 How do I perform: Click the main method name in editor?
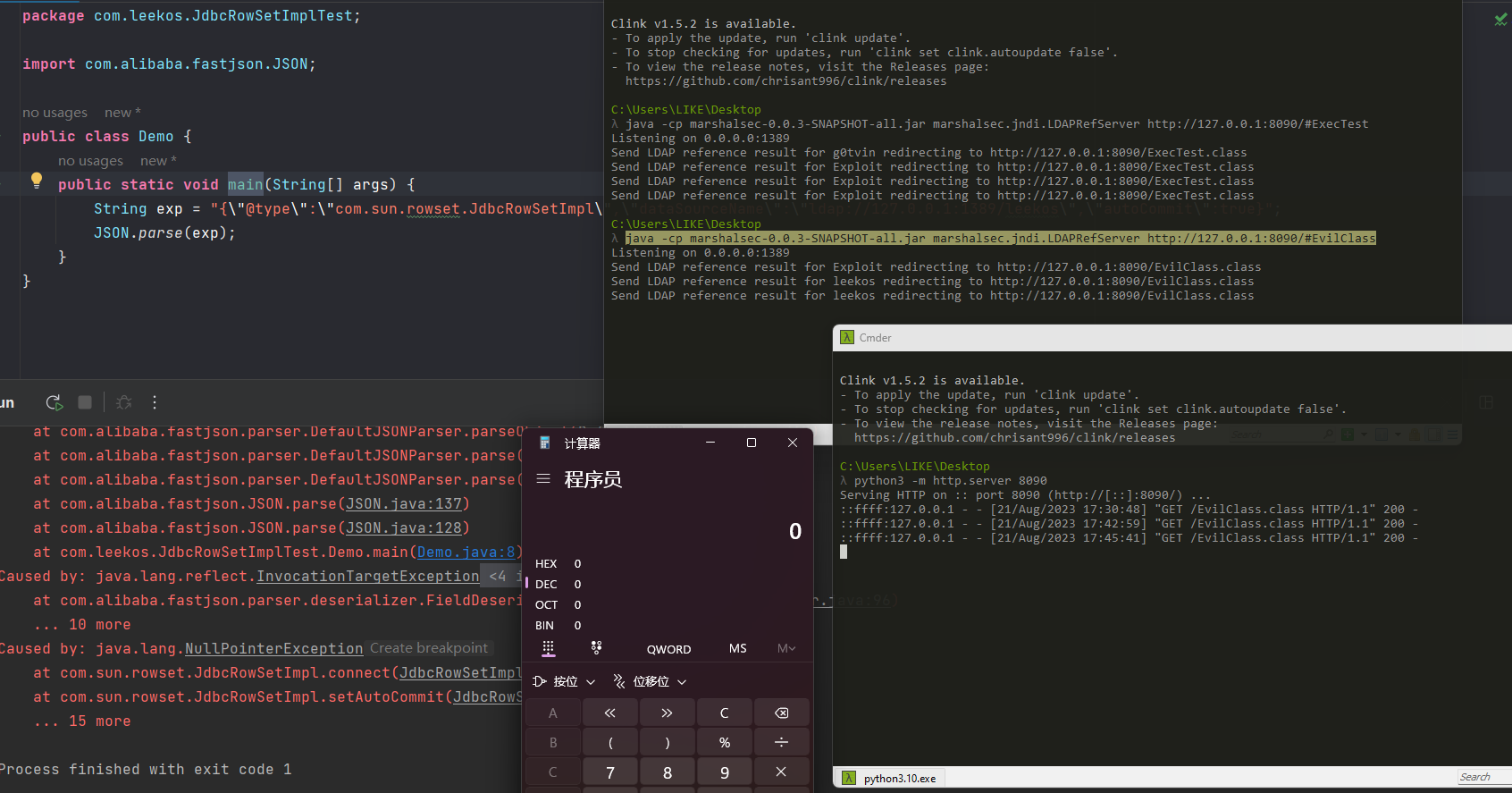[x=246, y=185]
